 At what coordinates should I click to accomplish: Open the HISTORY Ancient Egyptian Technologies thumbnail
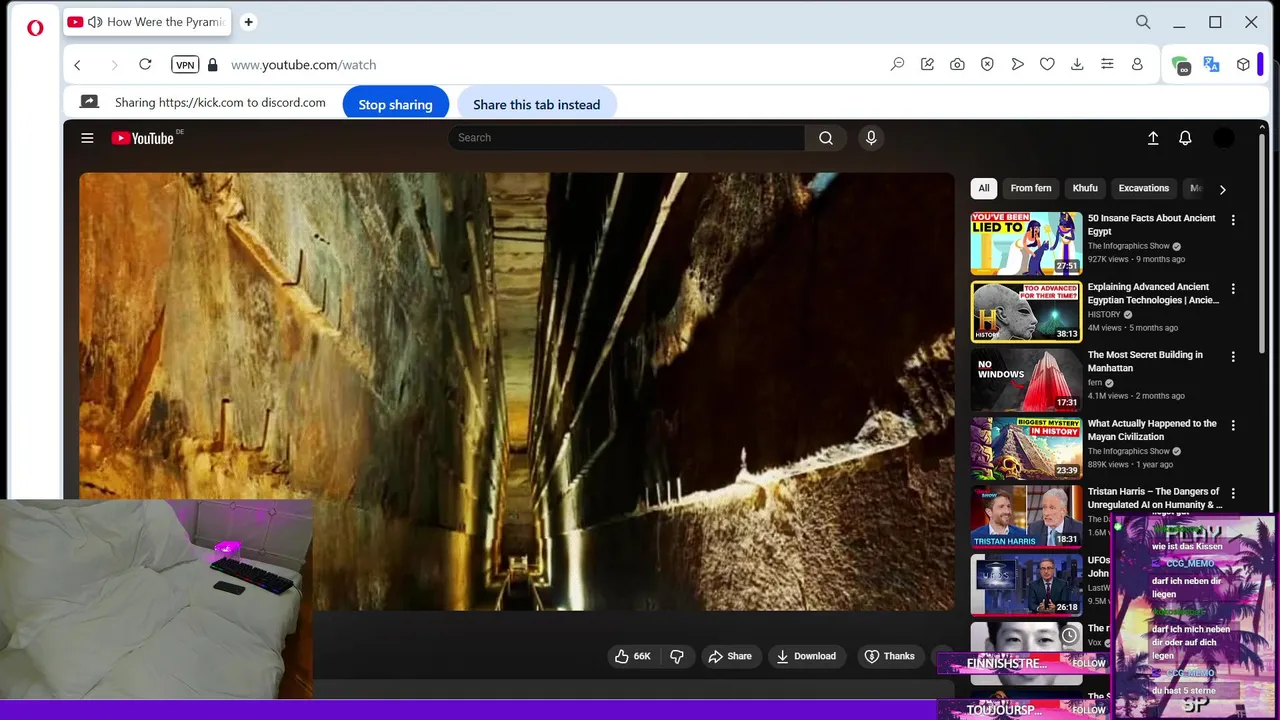pos(1026,312)
